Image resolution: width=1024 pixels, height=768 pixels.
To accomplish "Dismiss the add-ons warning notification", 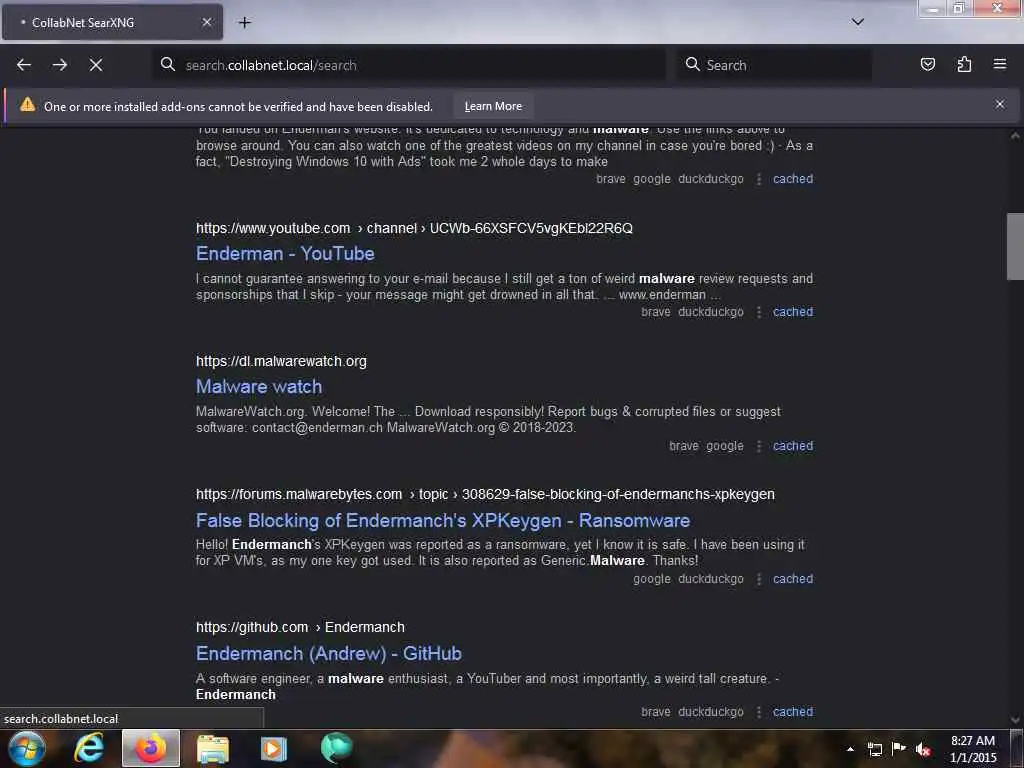I will [1000, 104].
